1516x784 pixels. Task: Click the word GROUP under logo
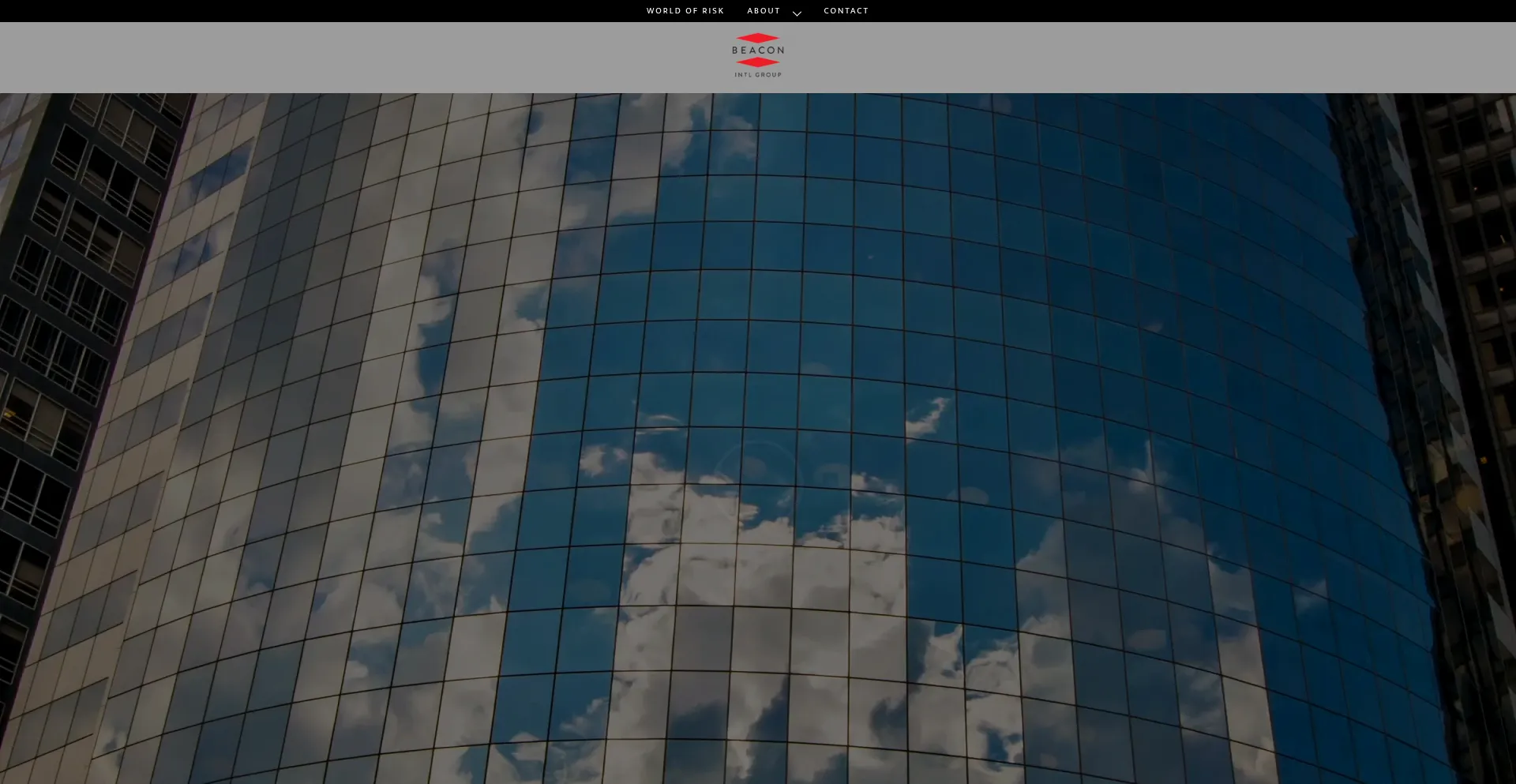coord(768,75)
